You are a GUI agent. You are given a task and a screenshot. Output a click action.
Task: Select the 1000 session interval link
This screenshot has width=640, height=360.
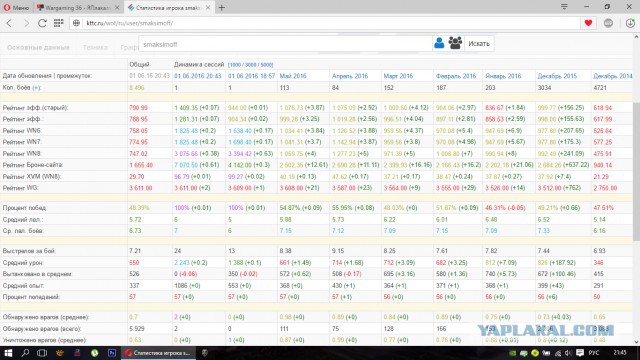pos(234,65)
